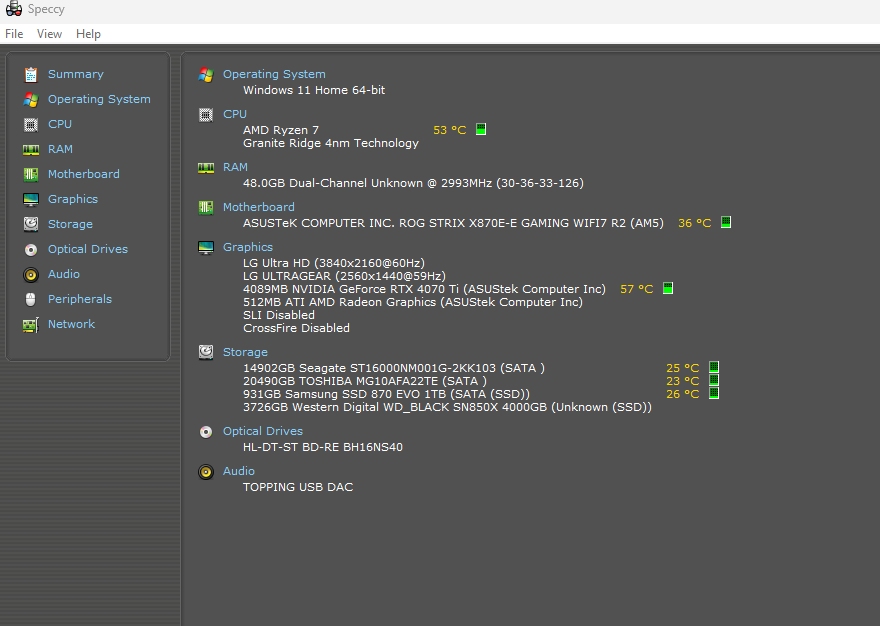Click the Operating System Windows flag sidebar icon

[31, 100]
